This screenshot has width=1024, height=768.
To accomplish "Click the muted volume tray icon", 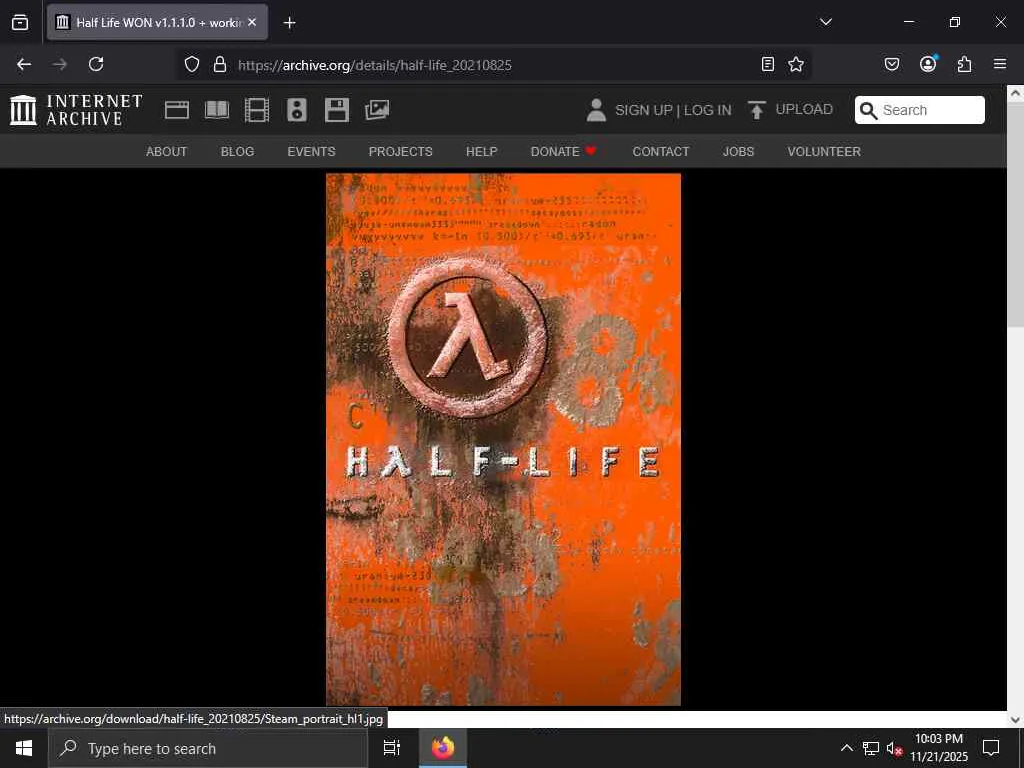I will (x=895, y=749).
